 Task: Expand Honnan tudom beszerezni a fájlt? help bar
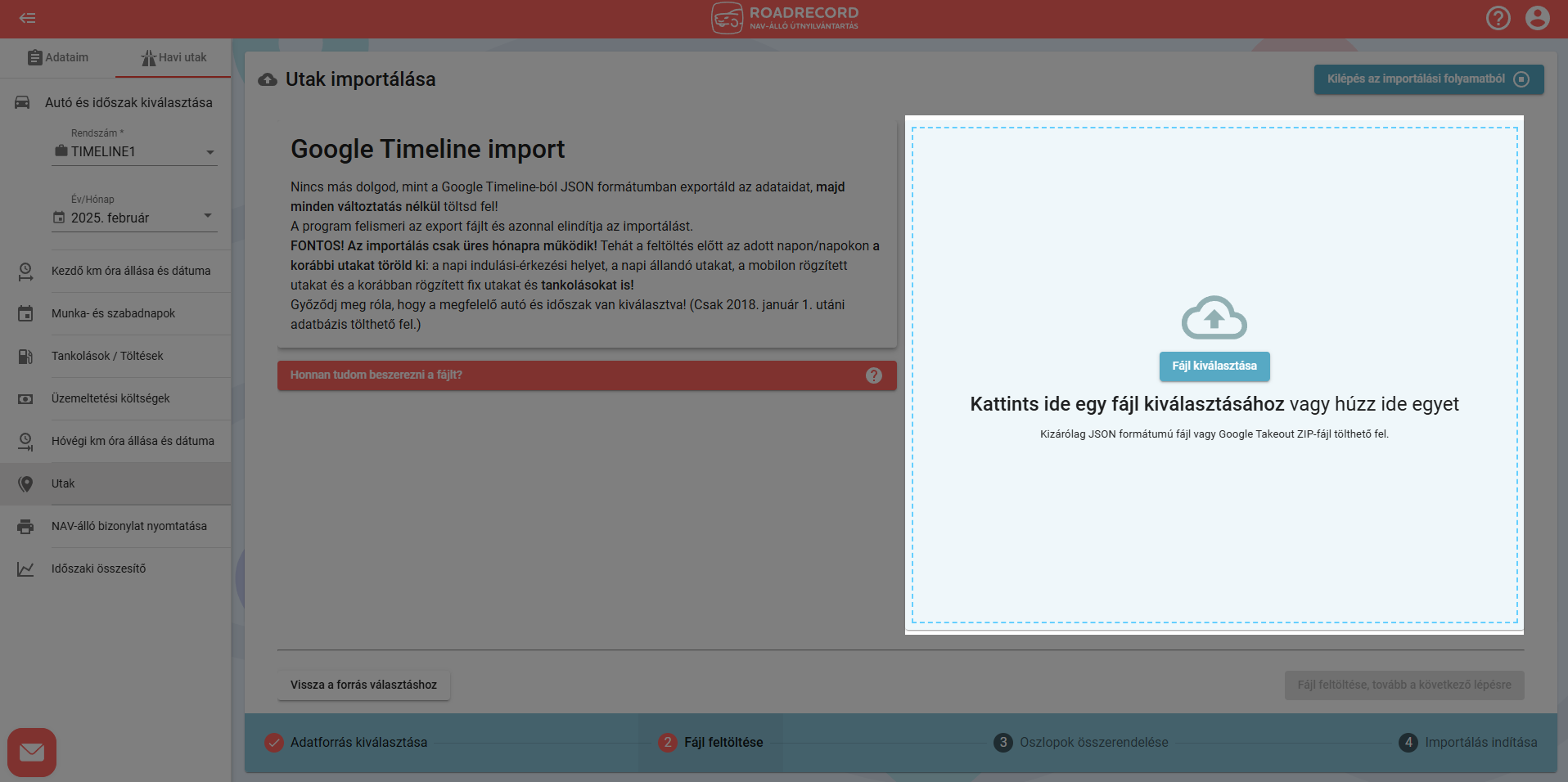coord(587,375)
